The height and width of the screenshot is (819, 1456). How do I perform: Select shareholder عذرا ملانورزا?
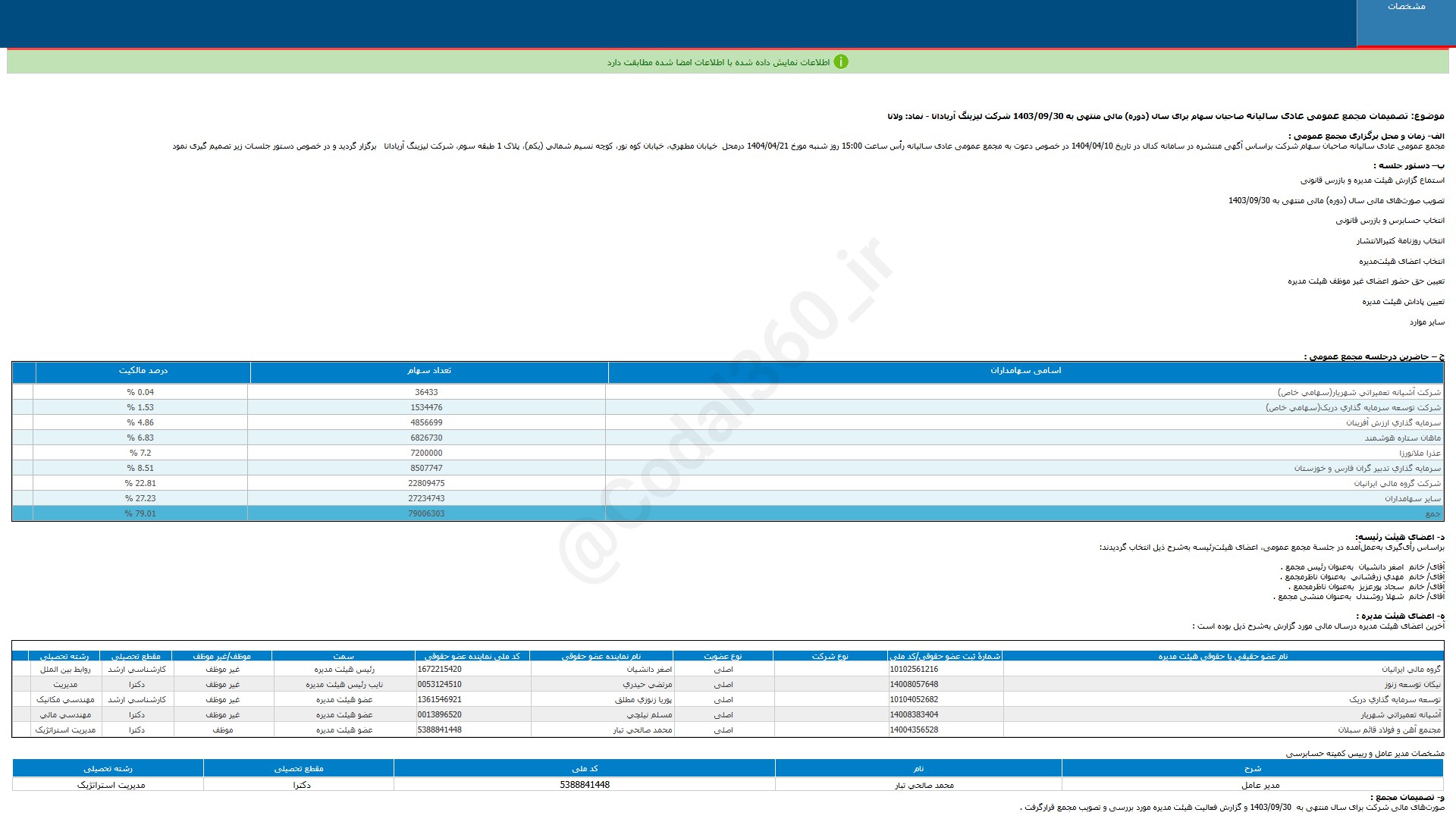pyautogui.click(x=1420, y=453)
